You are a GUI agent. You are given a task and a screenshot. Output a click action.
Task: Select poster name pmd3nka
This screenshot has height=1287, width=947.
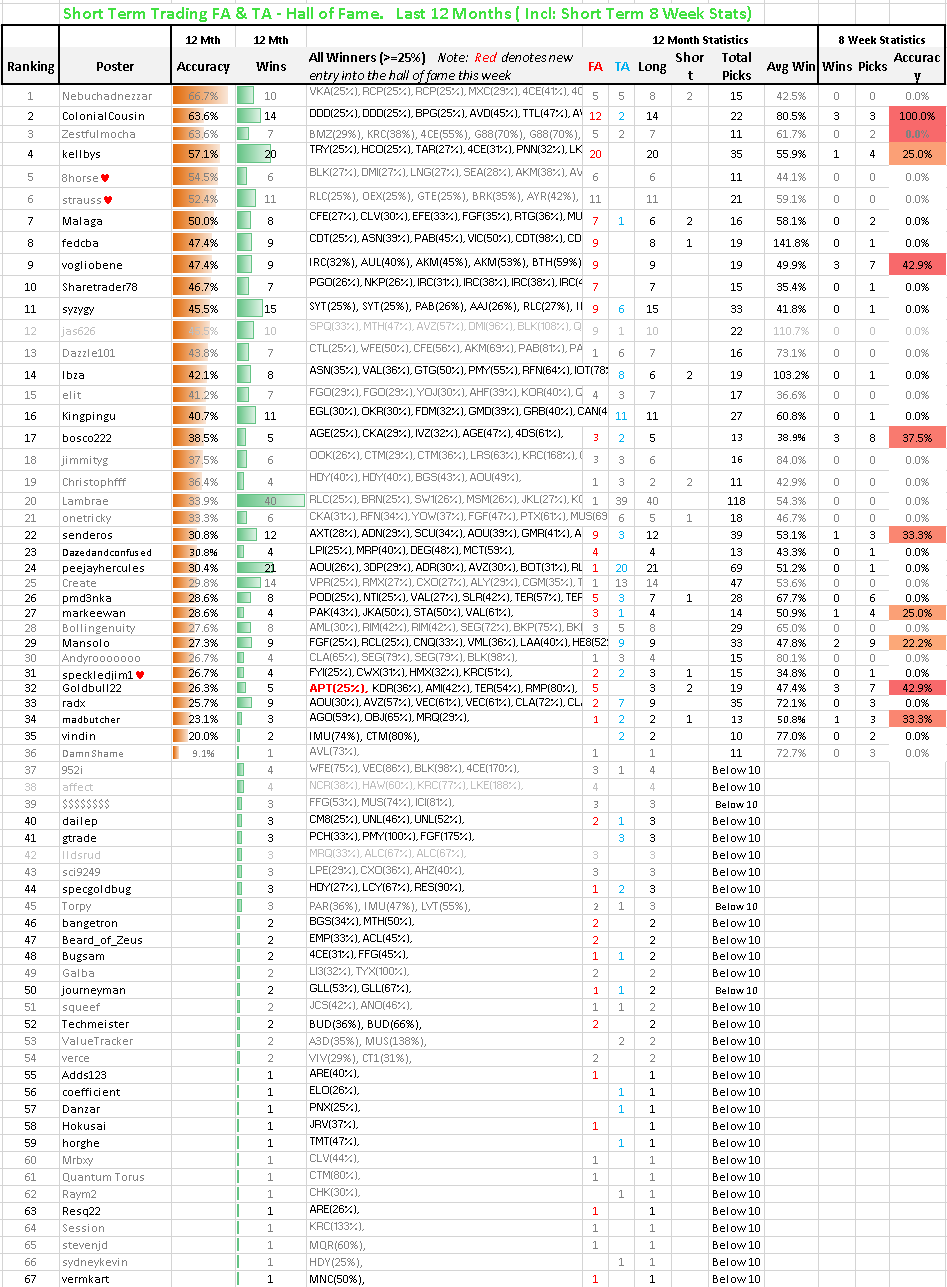pyautogui.click(x=86, y=598)
